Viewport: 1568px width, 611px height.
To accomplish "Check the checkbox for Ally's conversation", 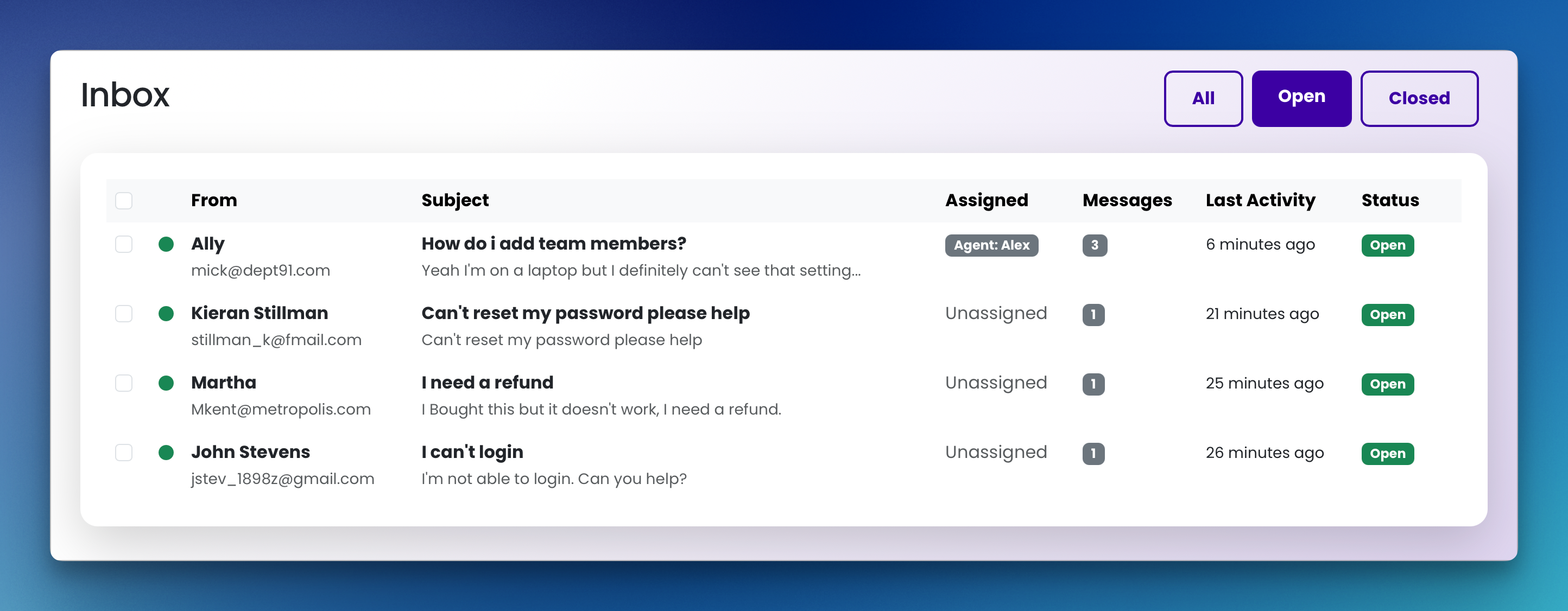I will [124, 245].
